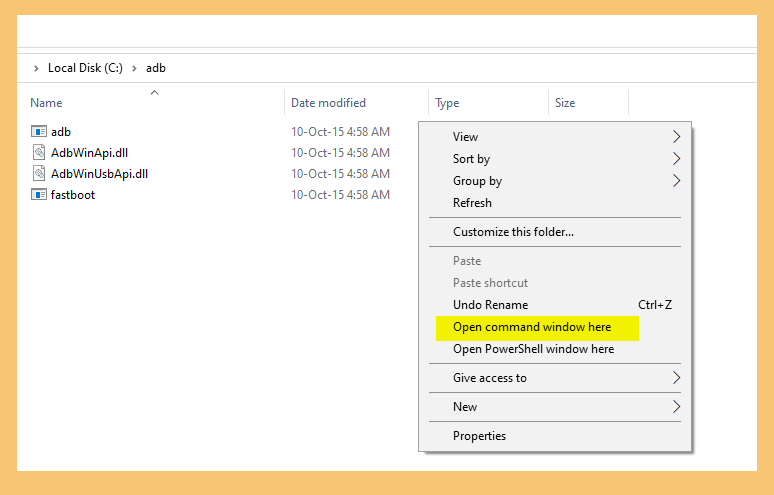Expand the Group by submenu arrow
The height and width of the screenshot is (495, 774).
tap(676, 181)
